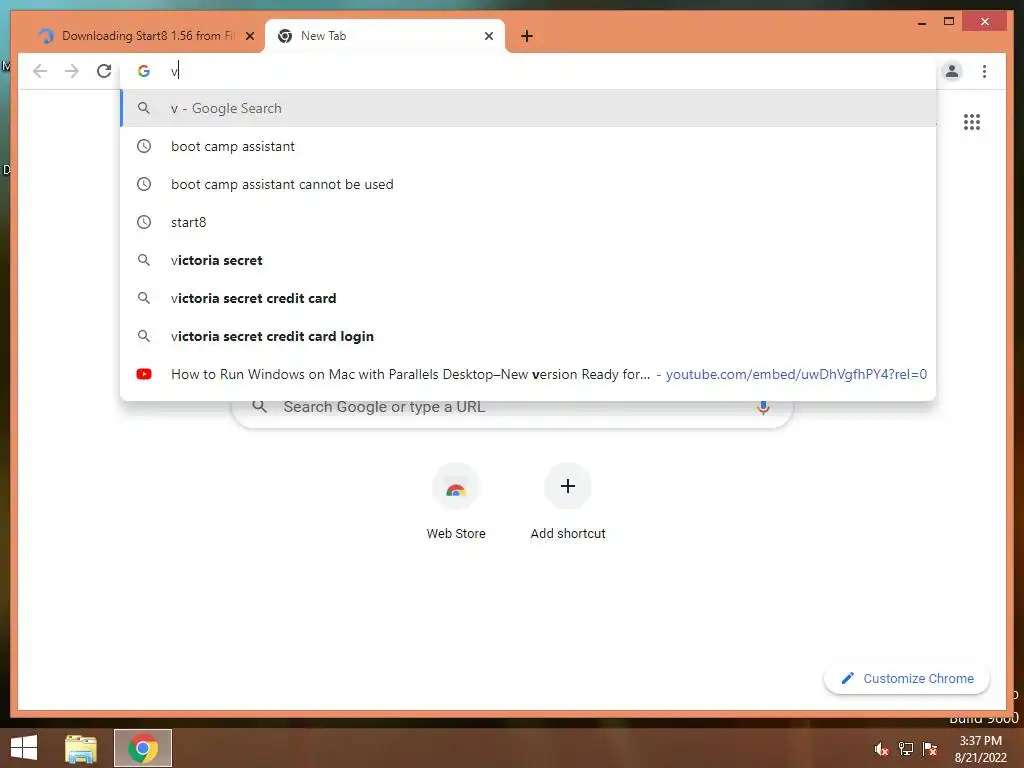1024x768 pixels.
Task: Click the Google G icon in address bar
Action: pyautogui.click(x=144, y=71)
